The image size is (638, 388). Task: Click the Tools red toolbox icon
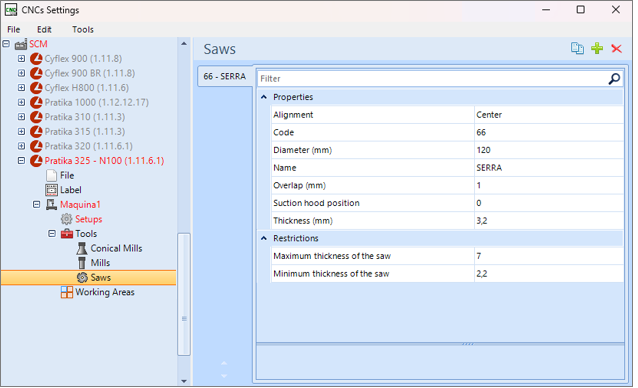(67, 234)
